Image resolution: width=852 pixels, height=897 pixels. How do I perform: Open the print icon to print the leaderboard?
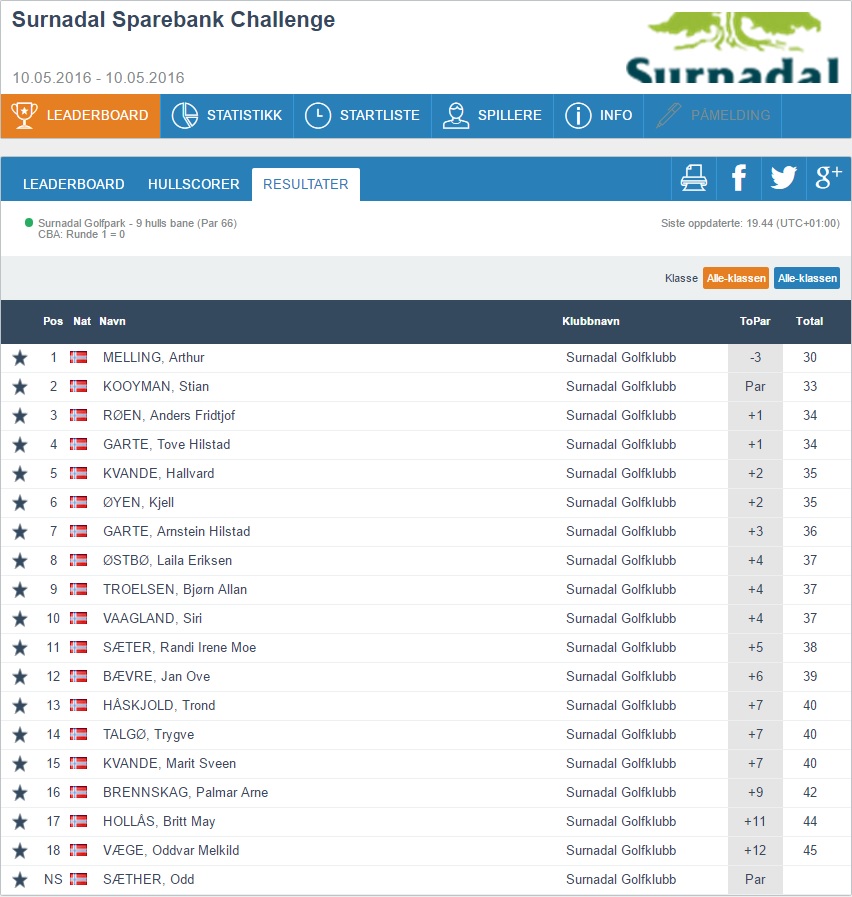[693, 178]
